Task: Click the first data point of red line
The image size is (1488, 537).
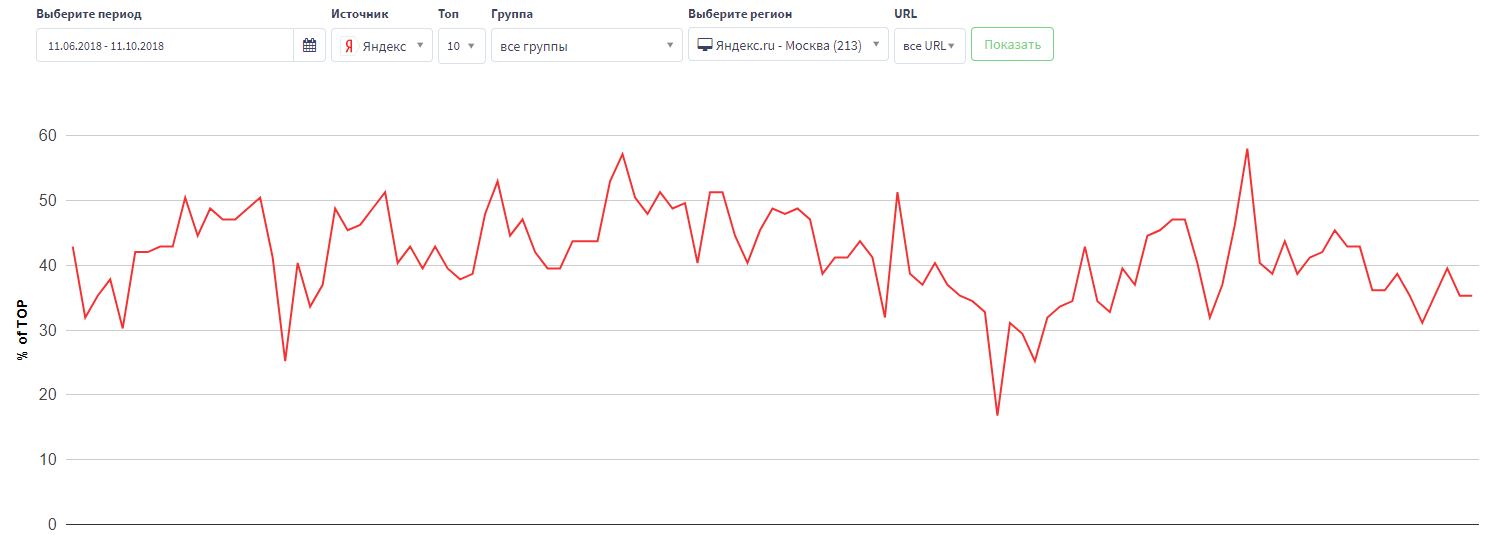Action: (73, 247)
